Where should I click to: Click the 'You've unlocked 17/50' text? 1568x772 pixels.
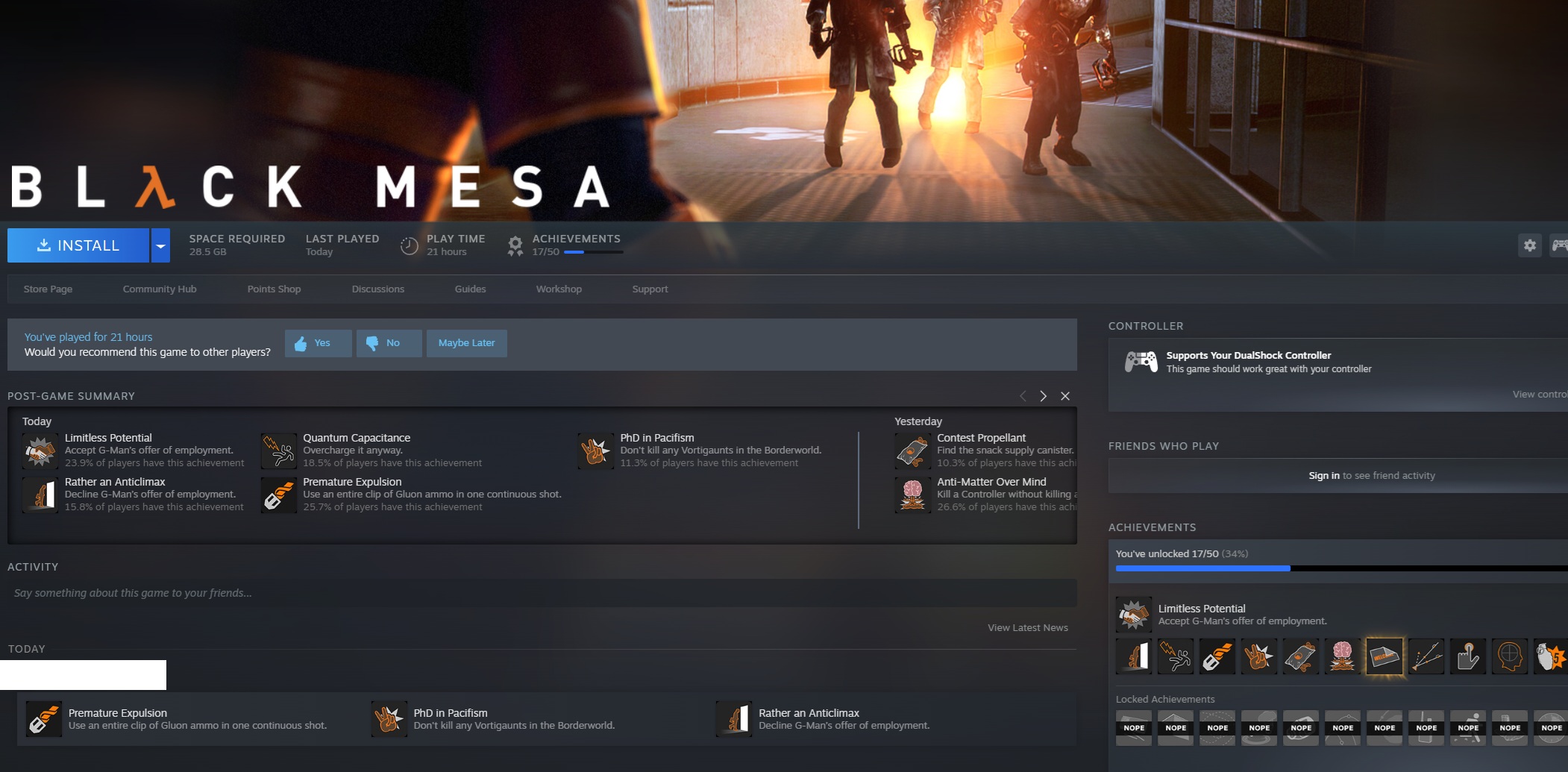point(1167,553)
